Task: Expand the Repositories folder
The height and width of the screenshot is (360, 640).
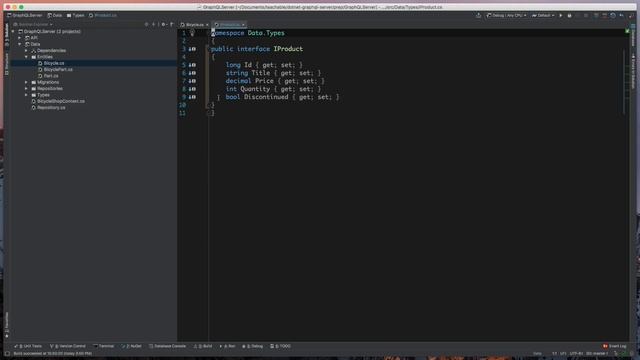Action: coord(26,89)
